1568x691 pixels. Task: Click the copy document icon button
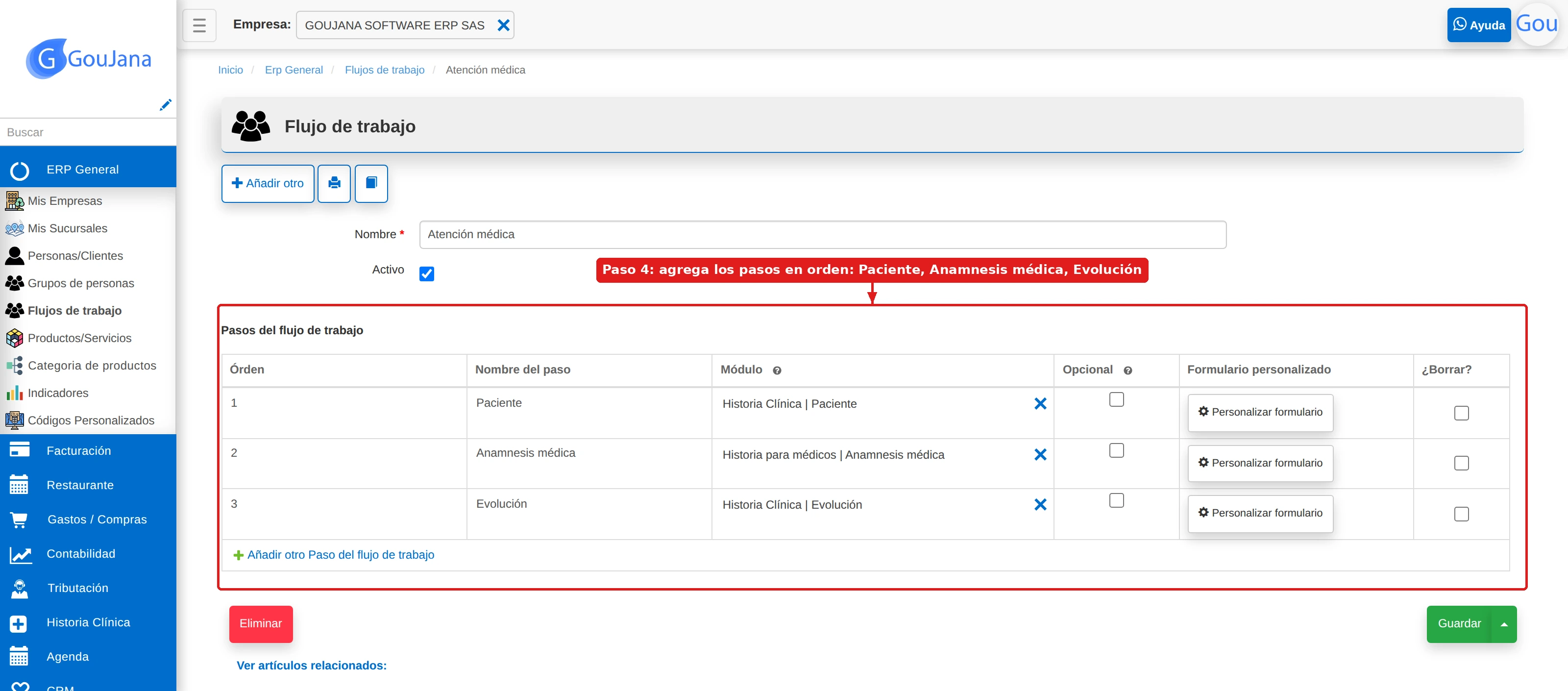tap(371, 183)
